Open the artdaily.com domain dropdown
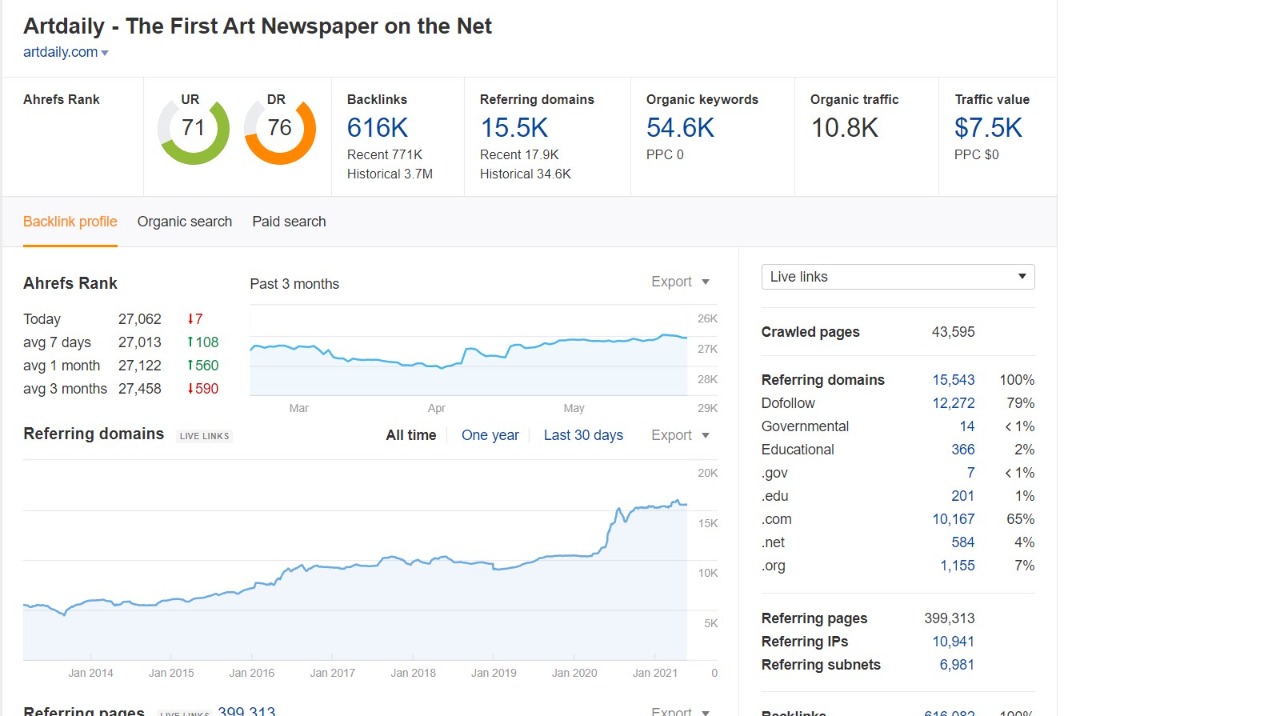This screenshot has height=716, width=1280. [65, 51]
